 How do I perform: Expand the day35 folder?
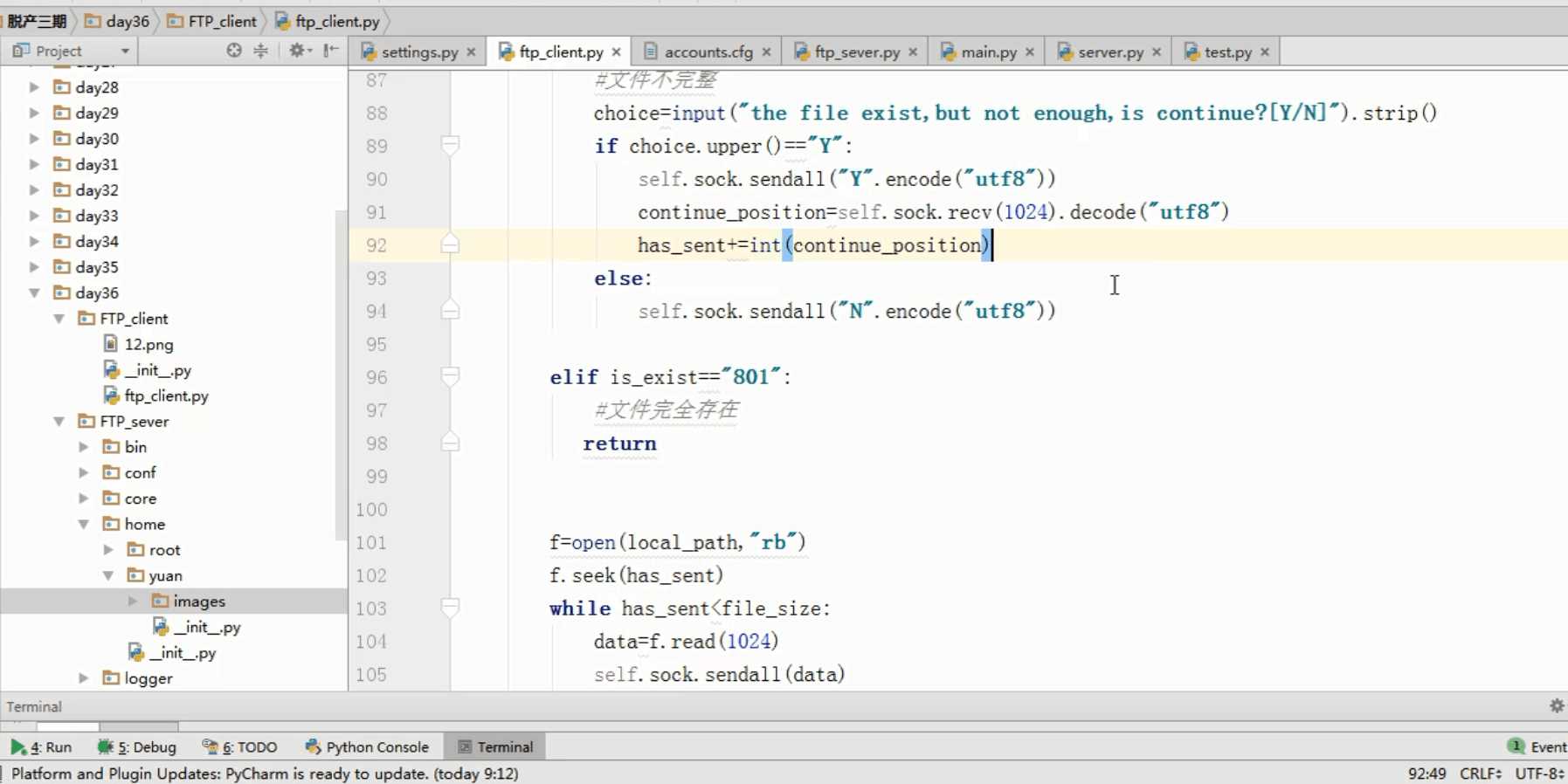(x=34, y=266)
